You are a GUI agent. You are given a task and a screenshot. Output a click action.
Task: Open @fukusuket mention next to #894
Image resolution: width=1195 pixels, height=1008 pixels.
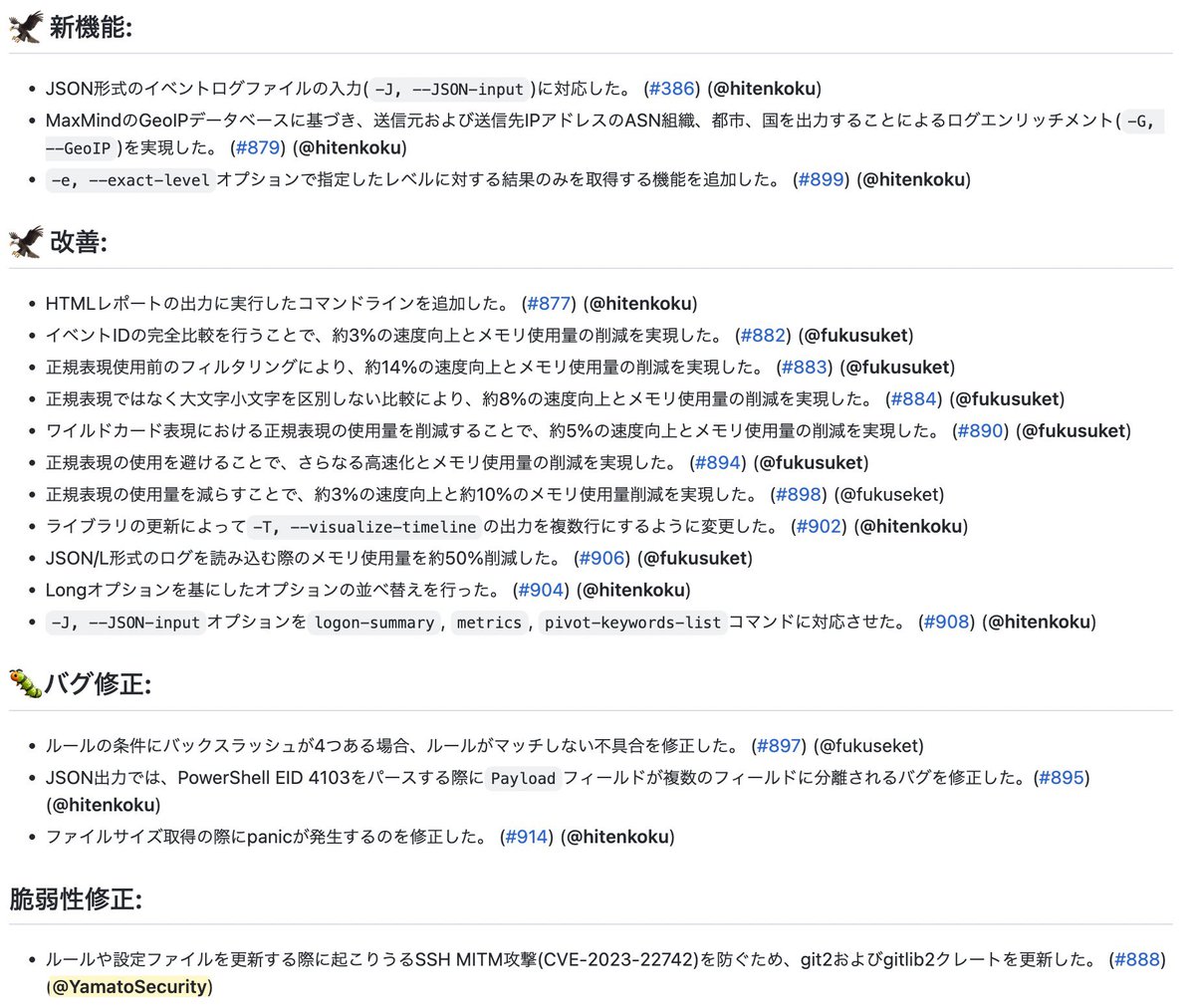812,463
